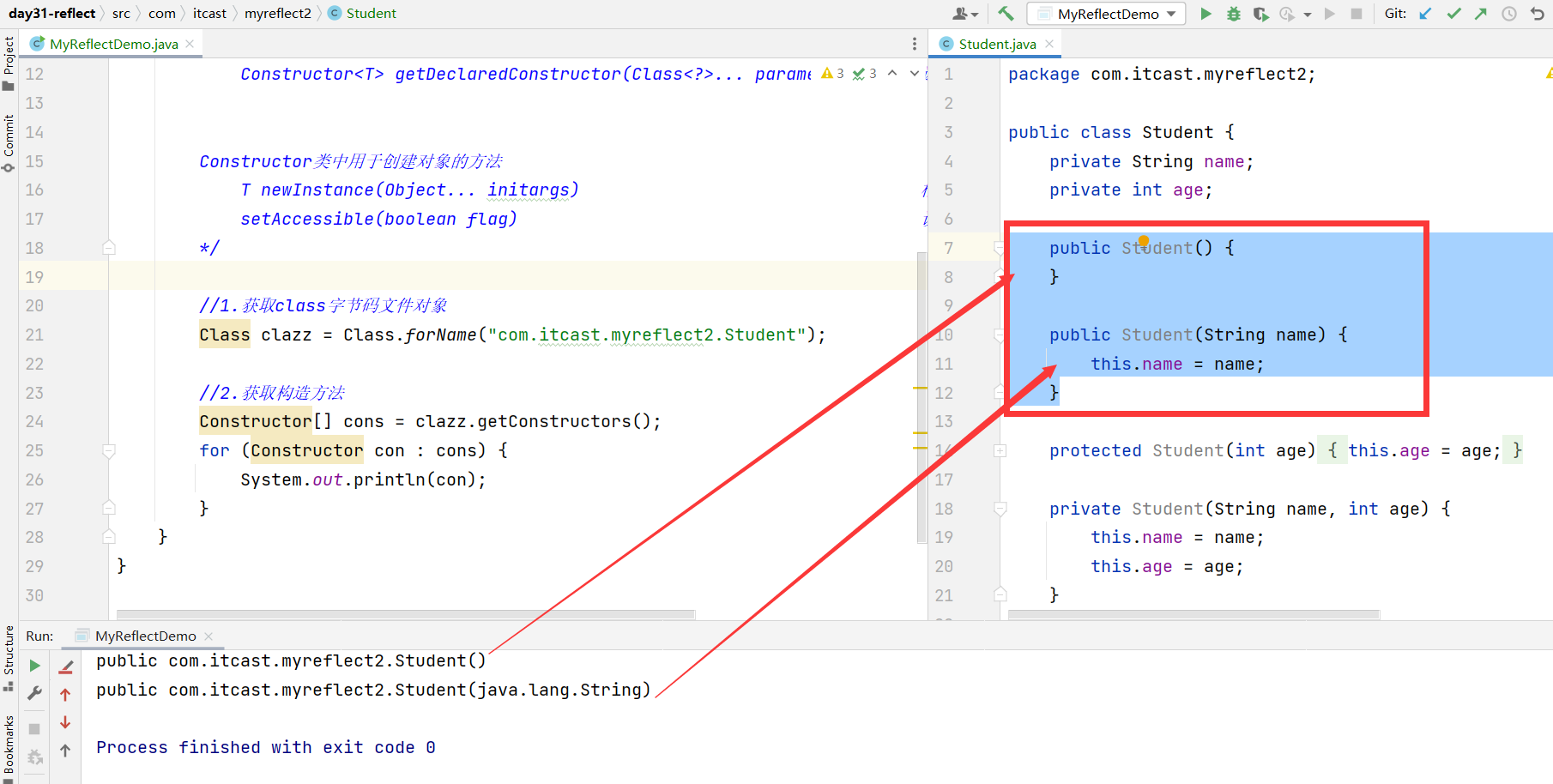Build the project with the hammer icon
The height and width of the screenshot is (784, 1553).
point(1006,14)
